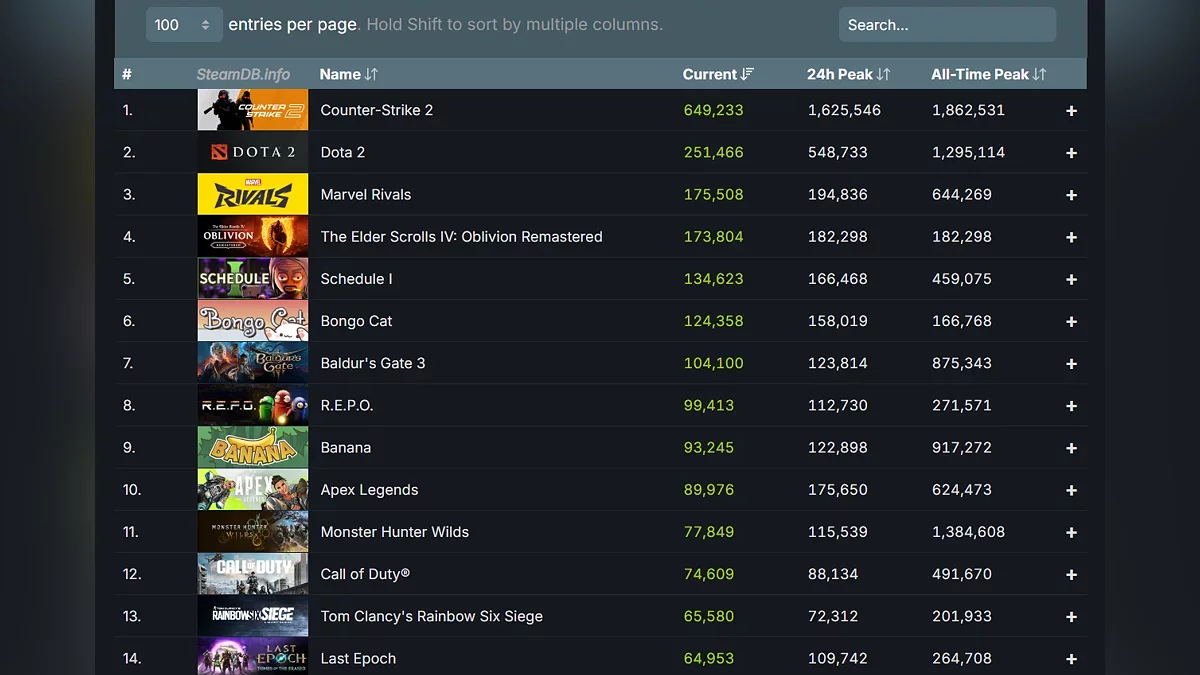
Task: Open the Bongo Cat name link
Action: pos(357,321)
